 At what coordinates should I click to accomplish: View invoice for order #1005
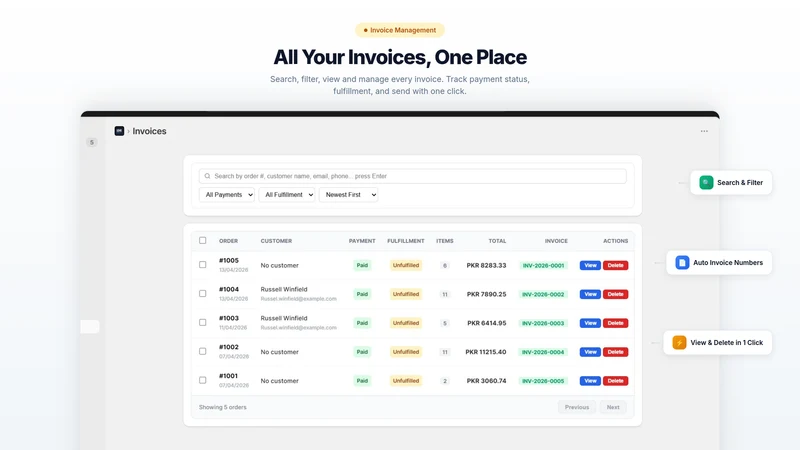click(590, 265)
